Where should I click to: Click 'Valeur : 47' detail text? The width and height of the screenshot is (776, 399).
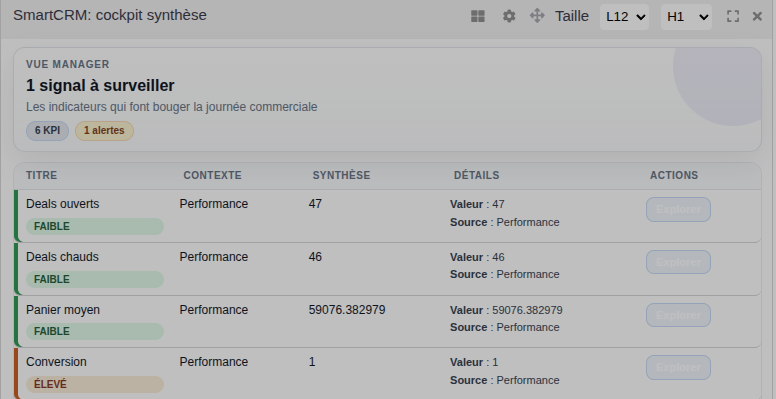tap(477, 204)
